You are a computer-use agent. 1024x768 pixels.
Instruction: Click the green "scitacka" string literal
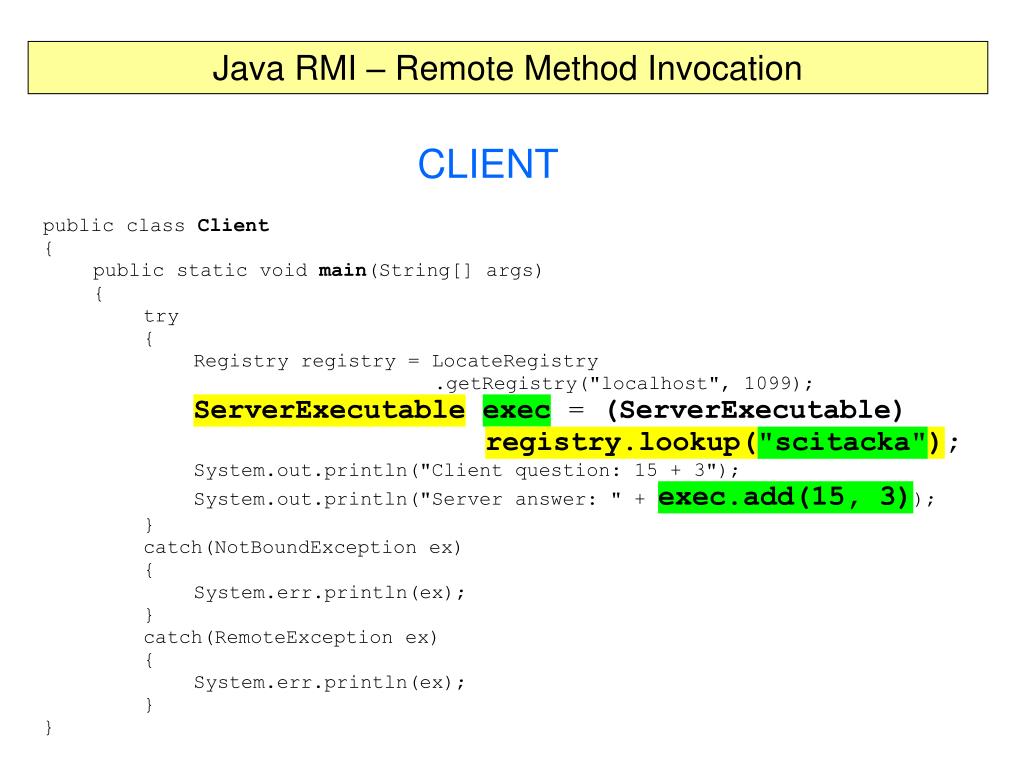click(842, 443)
